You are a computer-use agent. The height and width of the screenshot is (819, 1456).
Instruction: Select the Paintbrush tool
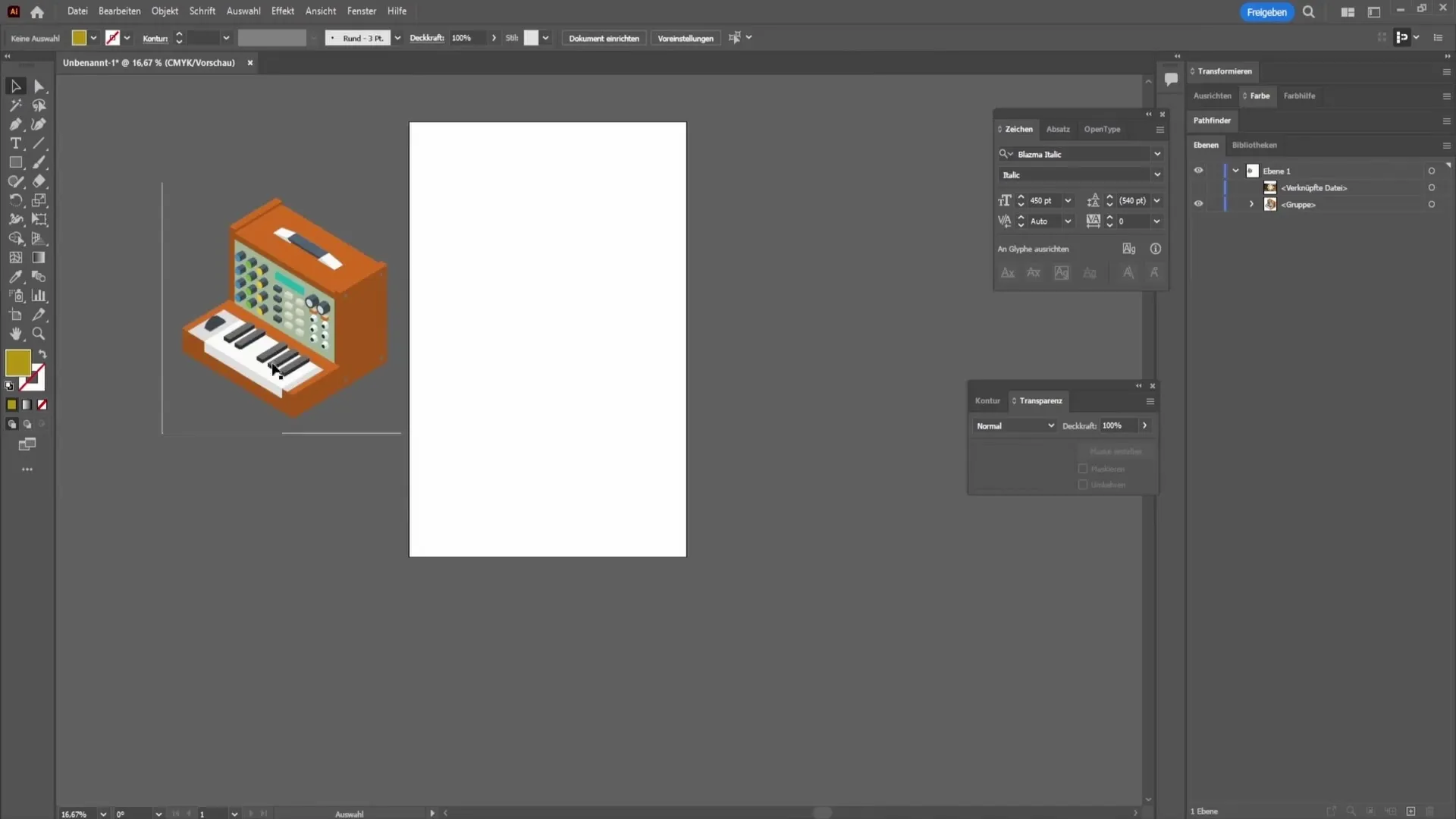39,162
